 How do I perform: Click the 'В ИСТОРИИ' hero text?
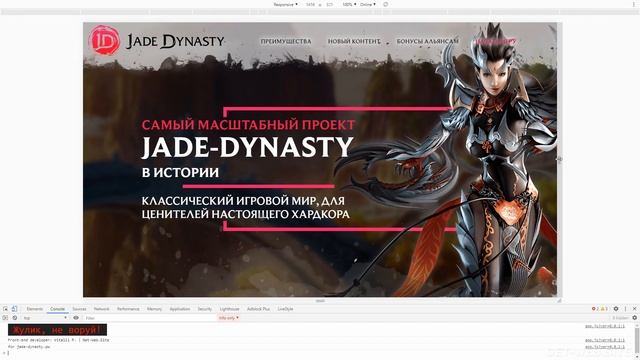click(180, 172)
